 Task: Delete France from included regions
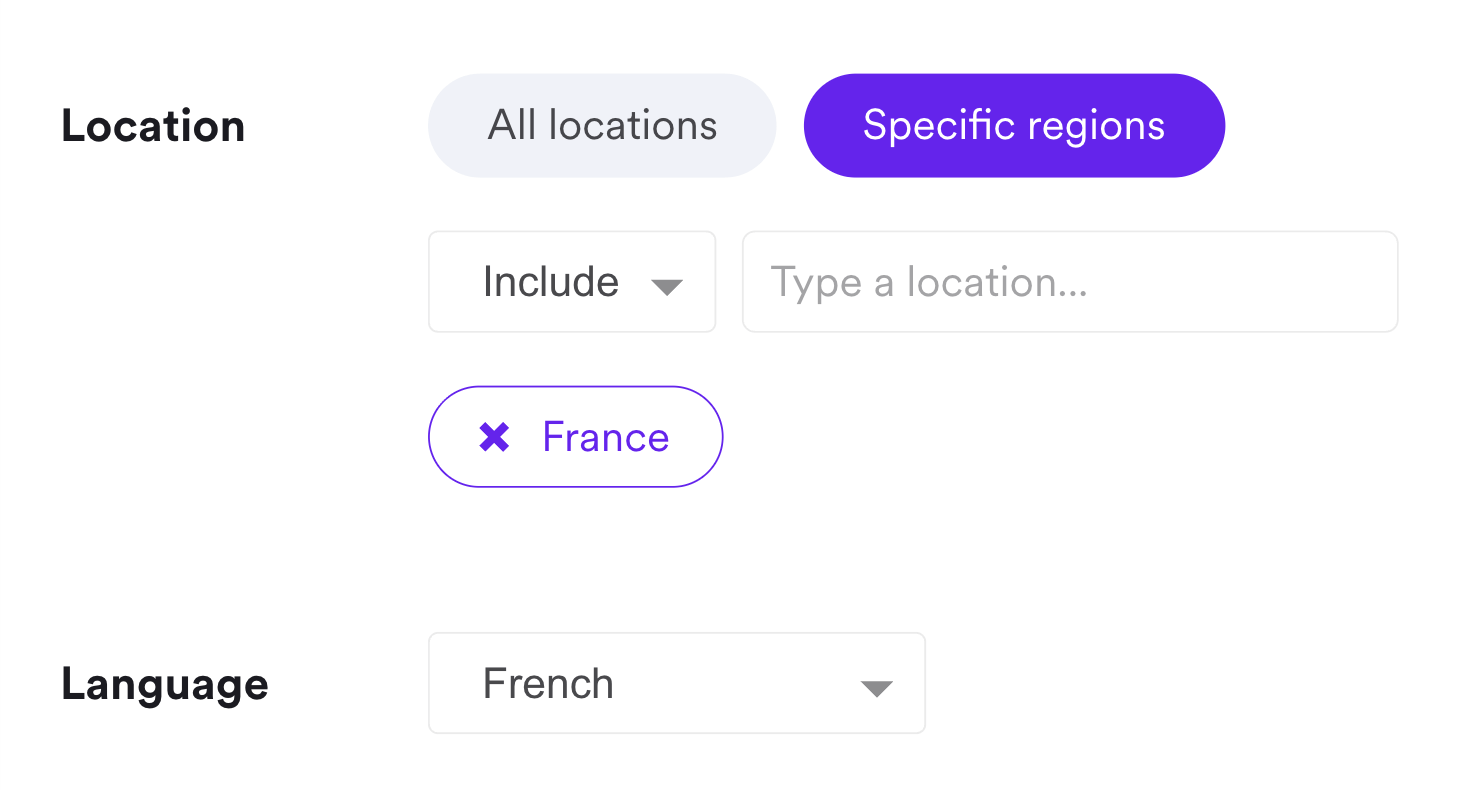pyautogui.click(x=494, y=437)
